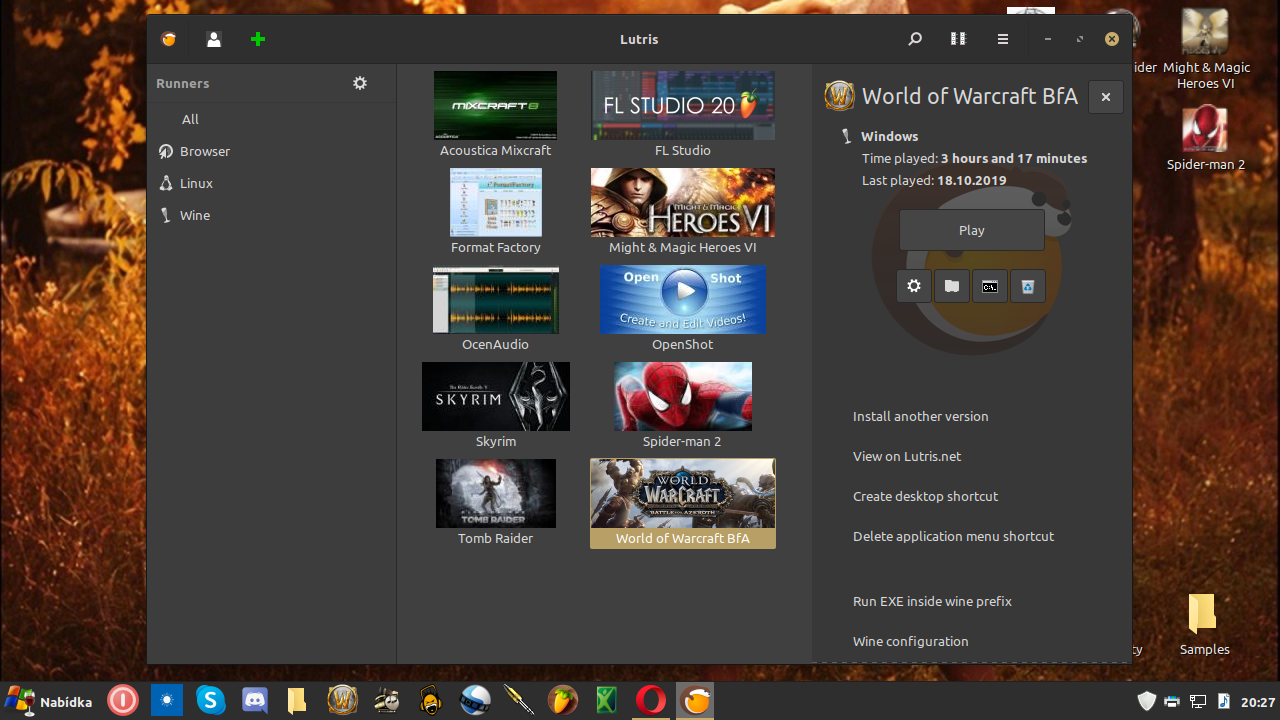Select OpenShot tile
The height and width of the screenshot is (720, 1280).
pyautogui.click(x=683, y=308)
